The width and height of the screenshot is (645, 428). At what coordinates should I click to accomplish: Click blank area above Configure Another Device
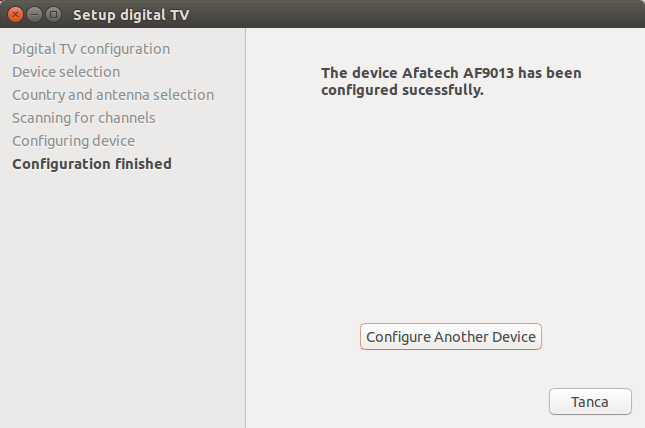pos(450,220)
